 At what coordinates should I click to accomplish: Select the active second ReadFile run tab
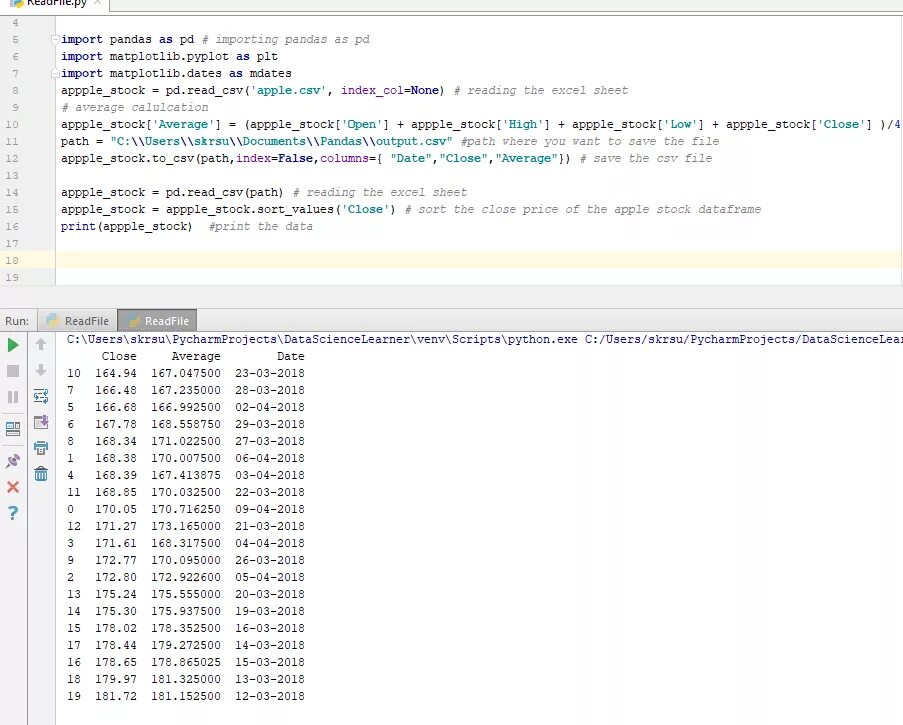click(x=157, y=321)
